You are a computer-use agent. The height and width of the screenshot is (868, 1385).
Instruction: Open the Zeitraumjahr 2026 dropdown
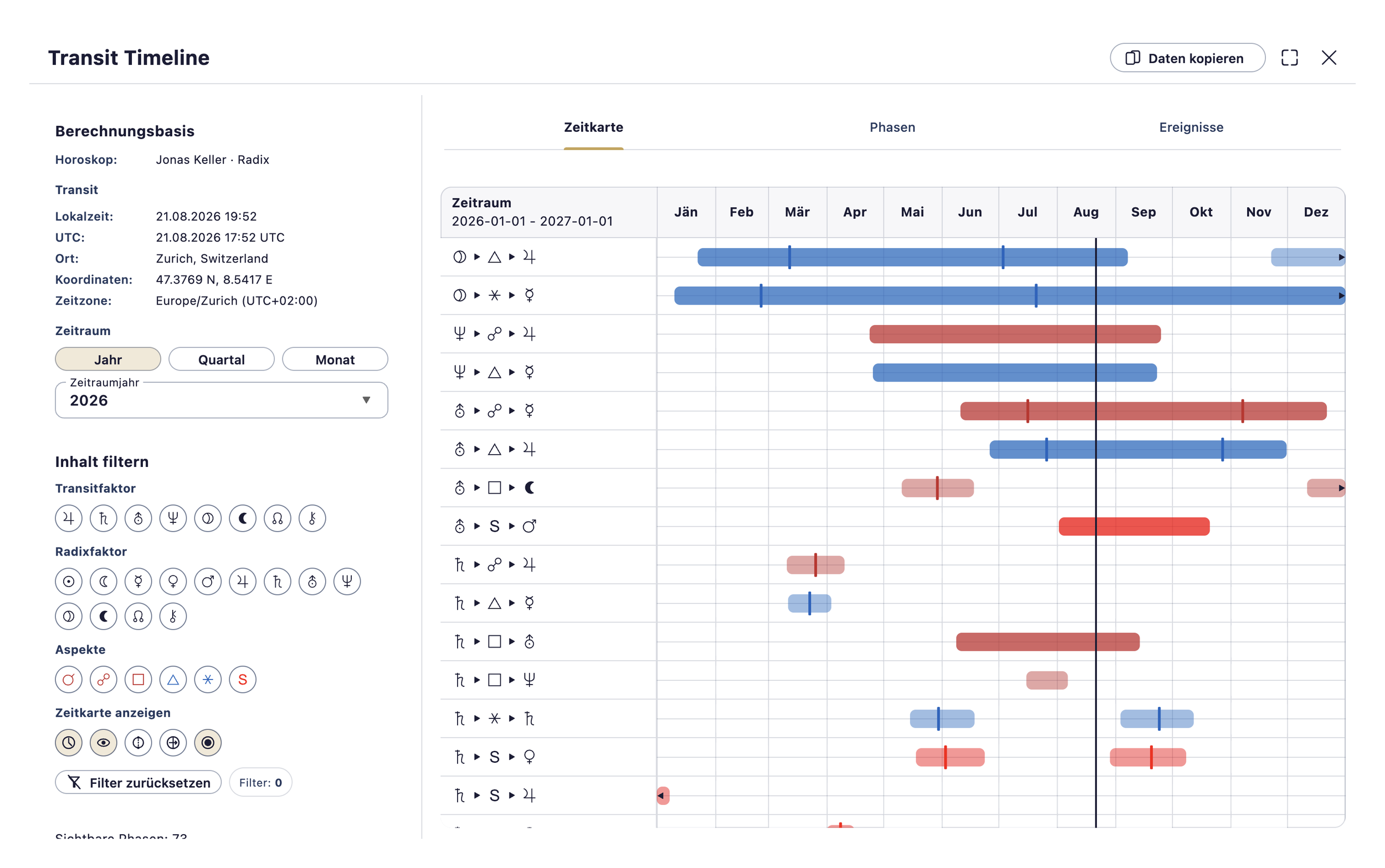pos(222,400)
